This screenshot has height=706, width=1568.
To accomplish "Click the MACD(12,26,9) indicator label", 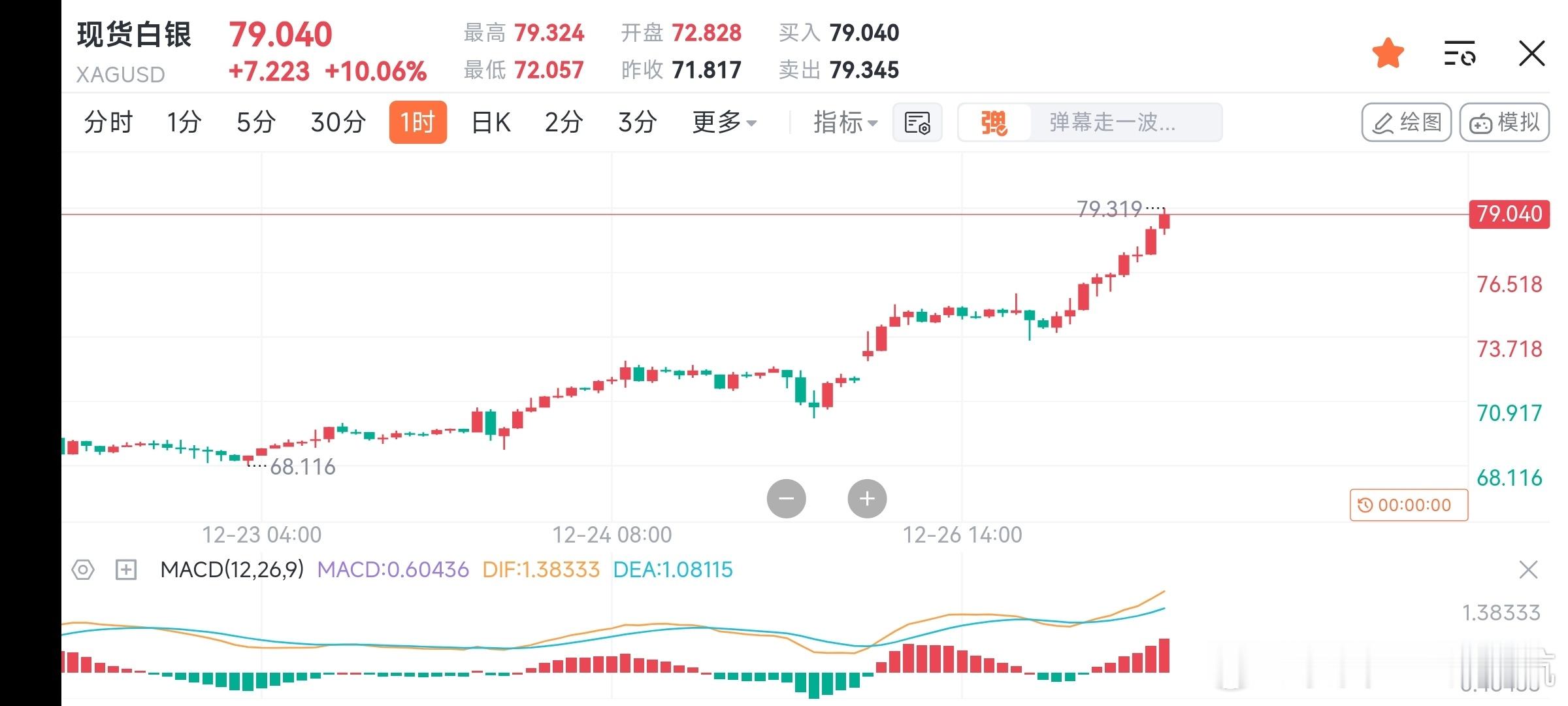I will tap(232, 570).
